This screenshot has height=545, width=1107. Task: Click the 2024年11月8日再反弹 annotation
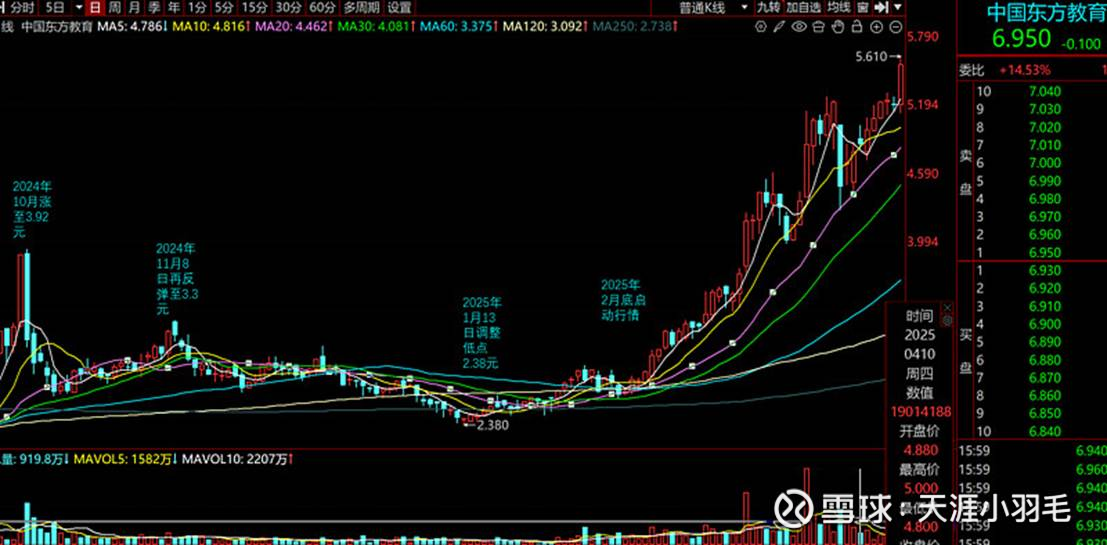pyautogui.click(x=176, y=279)
